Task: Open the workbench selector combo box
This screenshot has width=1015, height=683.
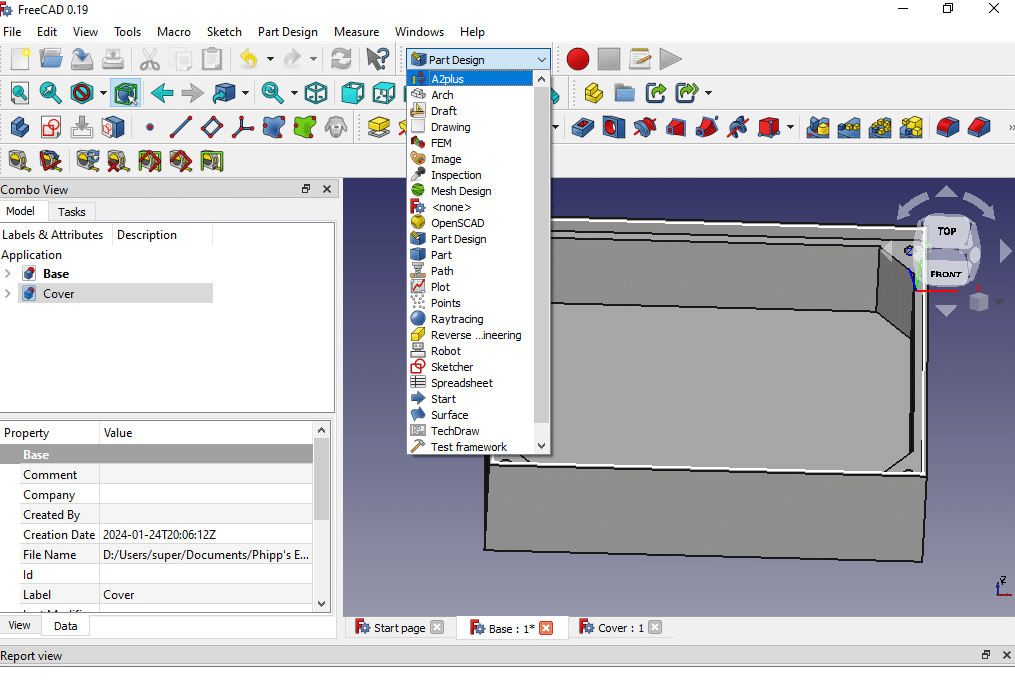Action: coord(478,60)
